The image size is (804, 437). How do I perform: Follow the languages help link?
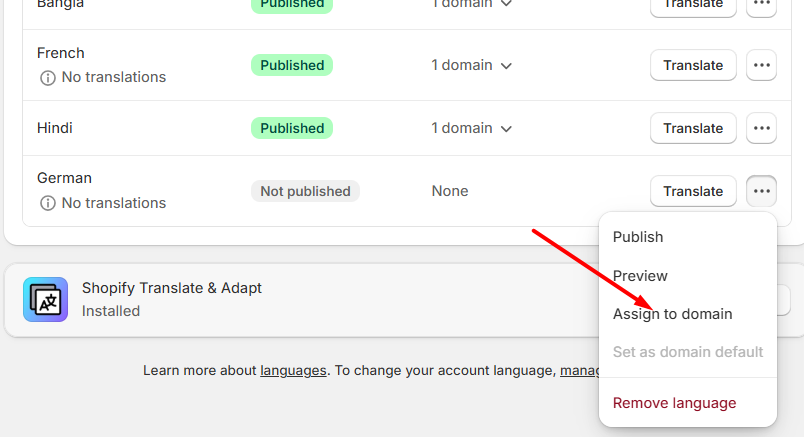(293, 370)
